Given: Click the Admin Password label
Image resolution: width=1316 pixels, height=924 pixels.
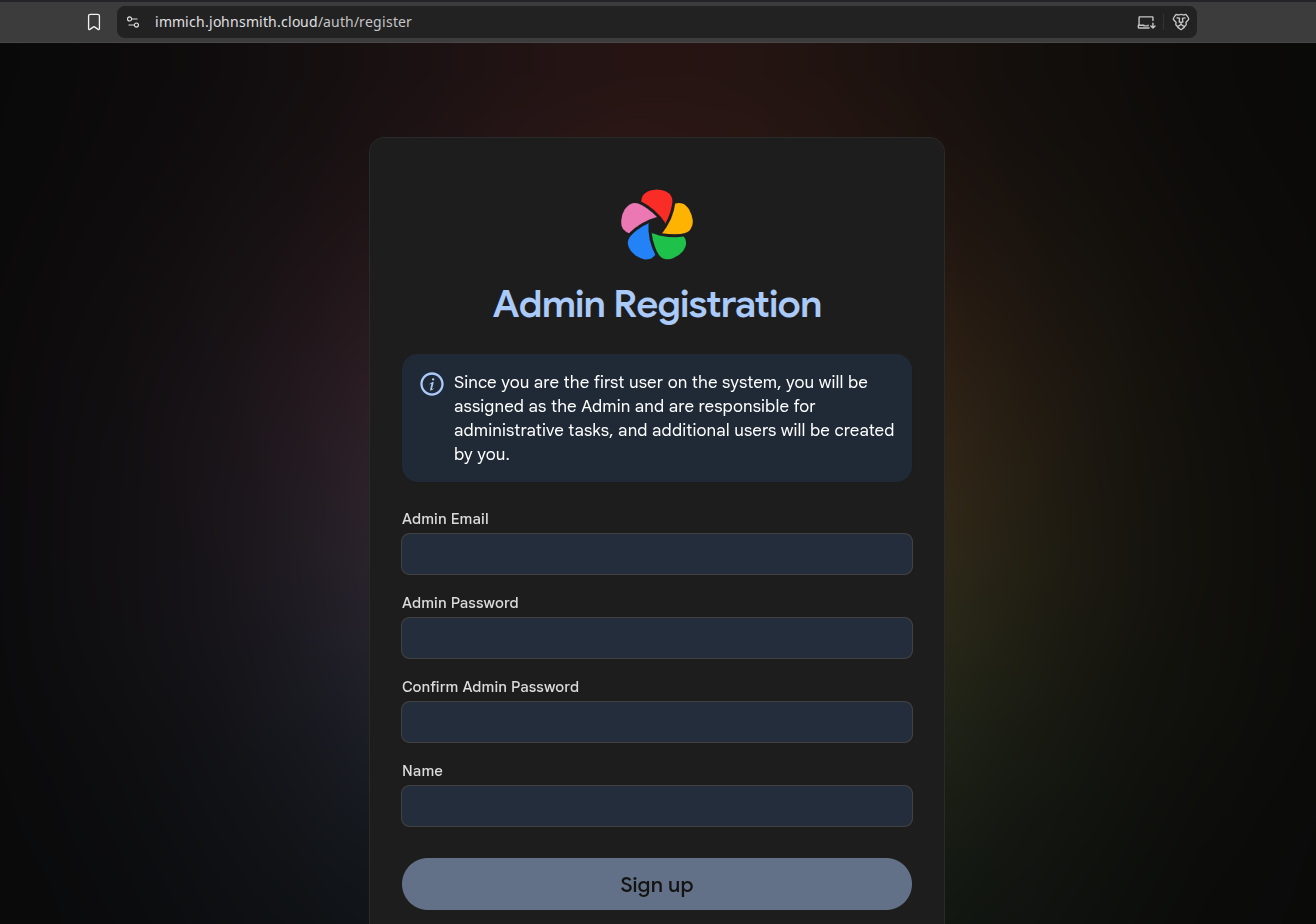Looking at the screenshot, I should pyautogui.click(x=460, y=603).
